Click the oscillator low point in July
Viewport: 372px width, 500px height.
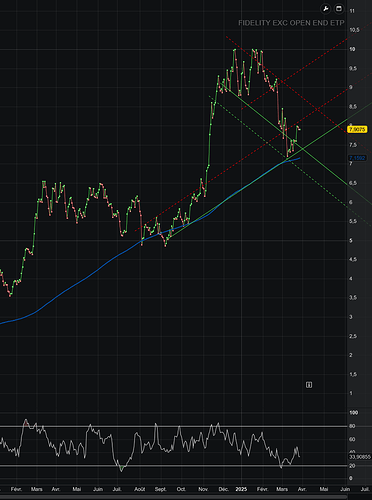click(121, 470)
